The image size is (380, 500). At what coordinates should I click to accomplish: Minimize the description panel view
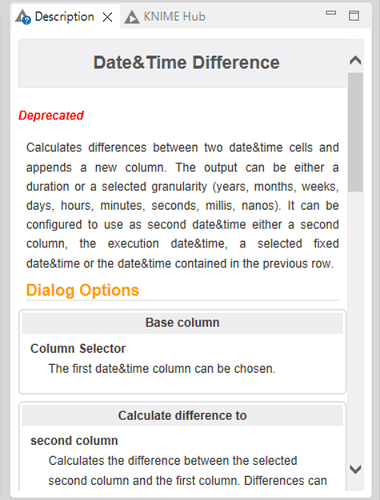coord(331,13)
